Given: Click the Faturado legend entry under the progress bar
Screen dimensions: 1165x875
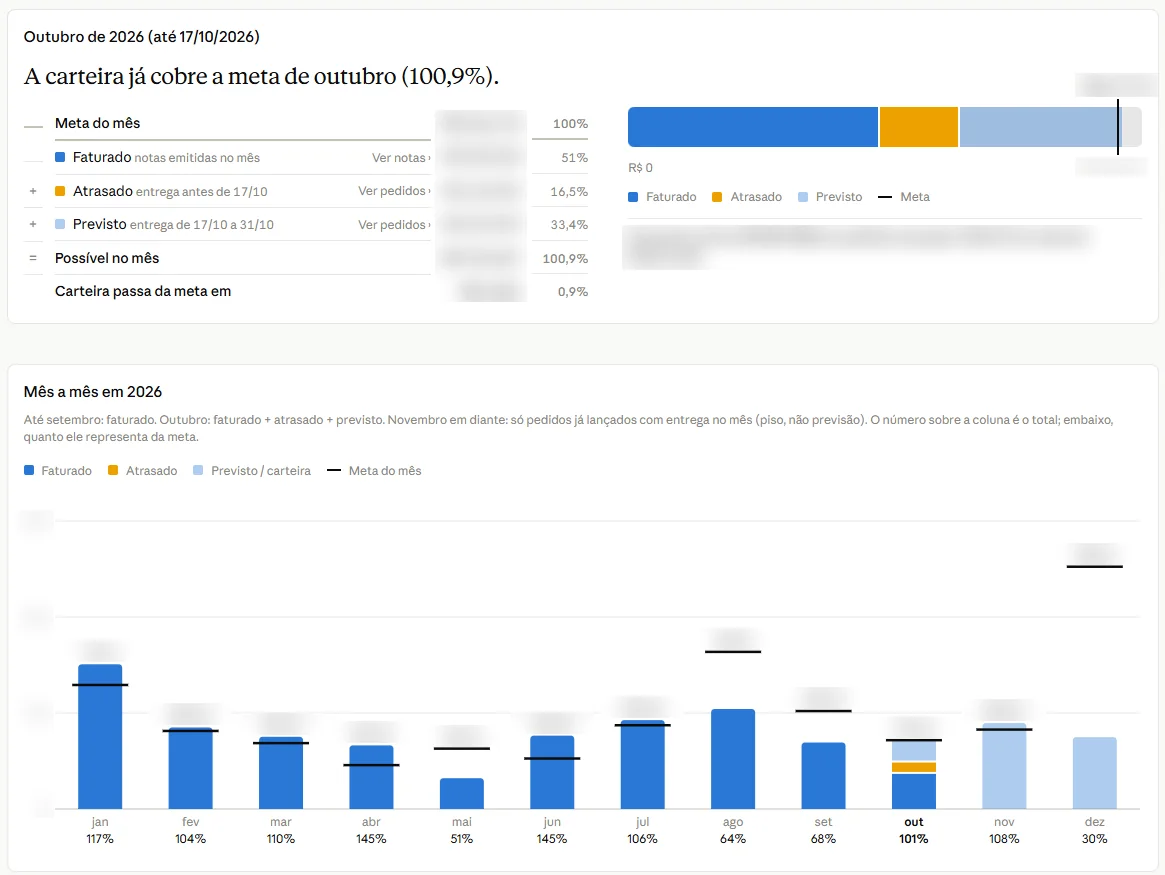Looking at the screenshot, I should click(663, 197).
